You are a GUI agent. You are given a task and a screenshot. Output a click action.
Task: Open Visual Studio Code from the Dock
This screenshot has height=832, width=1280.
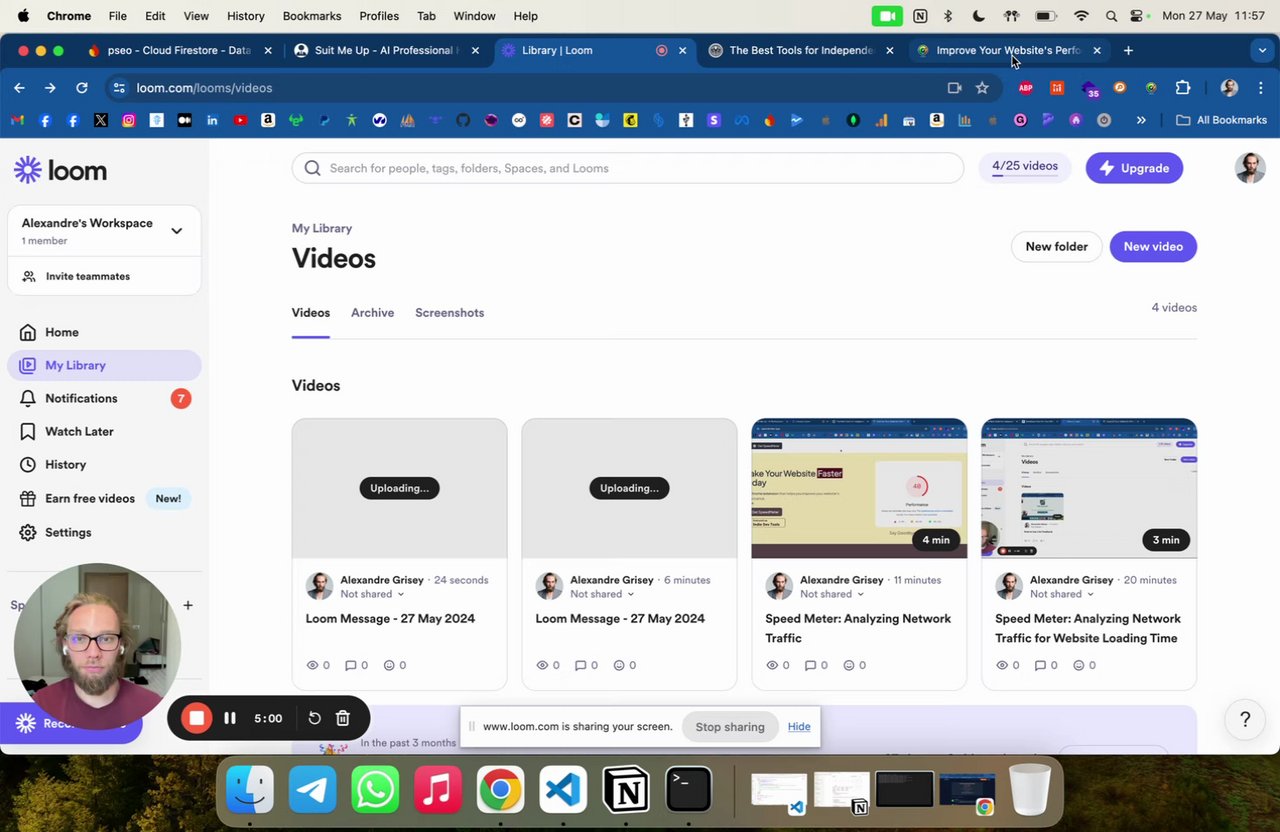[x=563, y=790]
